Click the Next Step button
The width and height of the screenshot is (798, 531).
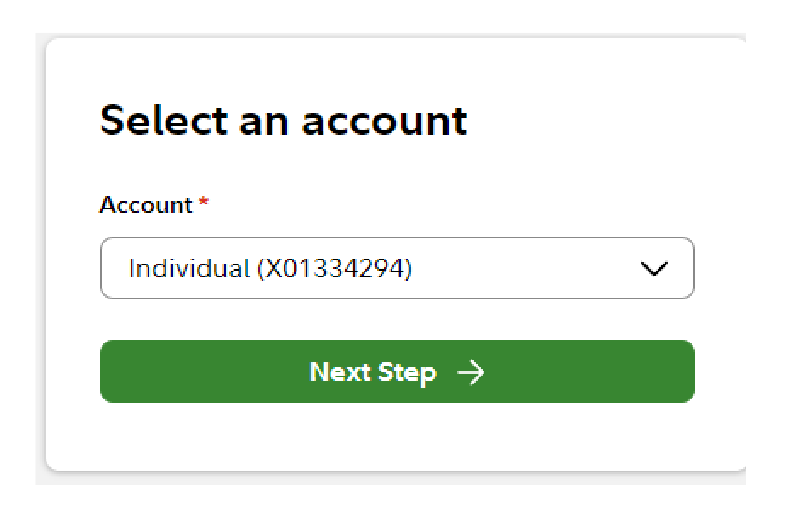[x=397, y=372]
